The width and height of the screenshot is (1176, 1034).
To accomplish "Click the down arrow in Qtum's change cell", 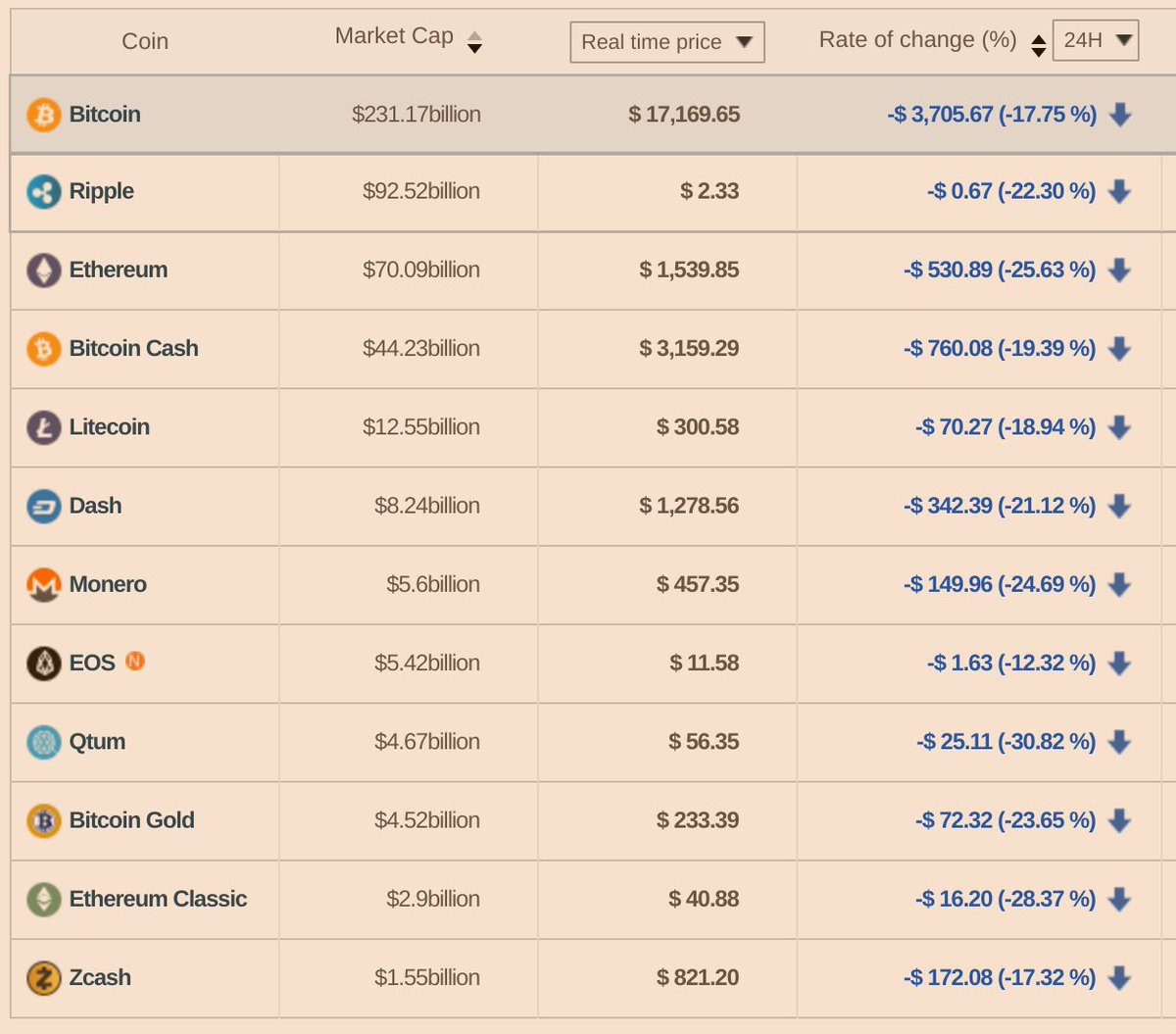I will (x=1119, y=742).
